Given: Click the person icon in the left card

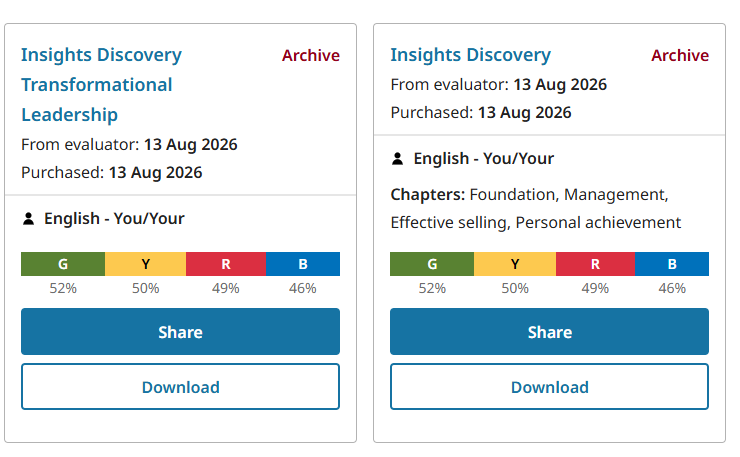Looking at the screenshot, I should 28,219.
